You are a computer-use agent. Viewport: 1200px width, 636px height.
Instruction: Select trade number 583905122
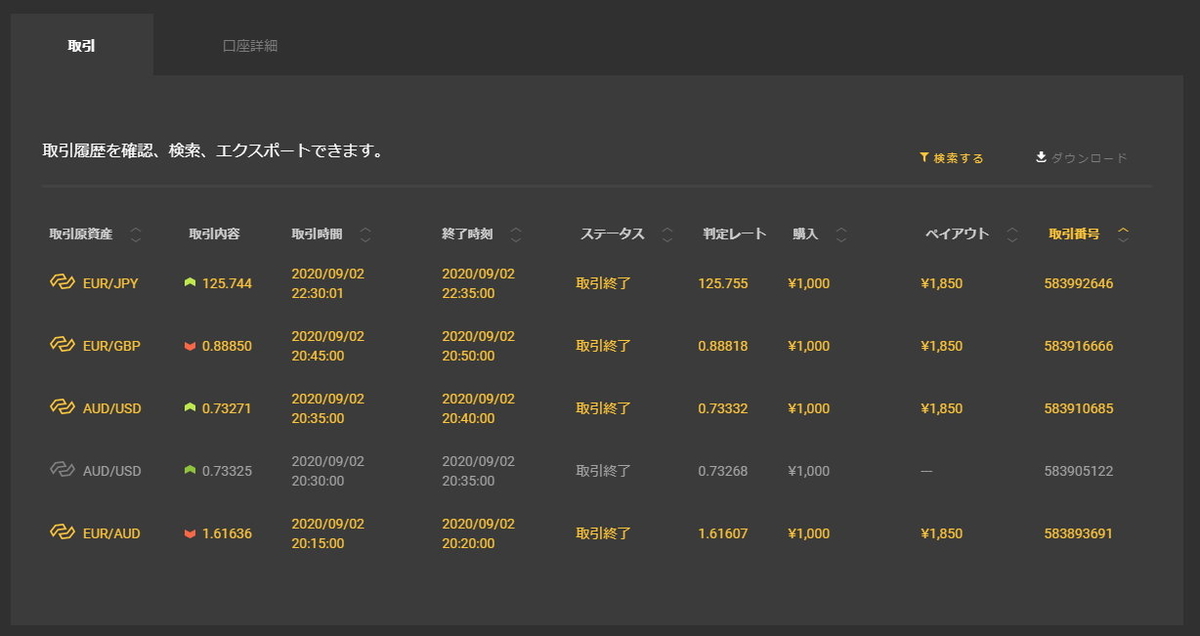pos(1078,471)
